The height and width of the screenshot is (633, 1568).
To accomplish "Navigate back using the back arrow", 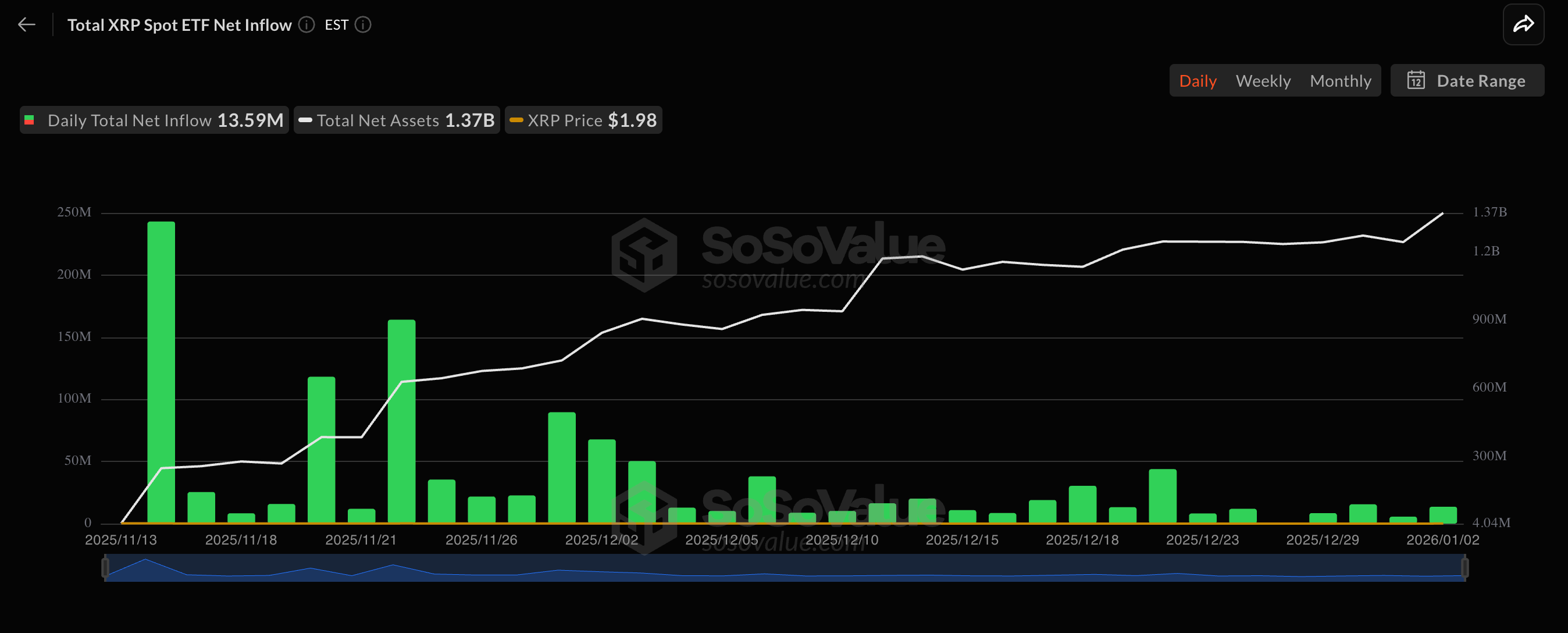I will point(27,24).
